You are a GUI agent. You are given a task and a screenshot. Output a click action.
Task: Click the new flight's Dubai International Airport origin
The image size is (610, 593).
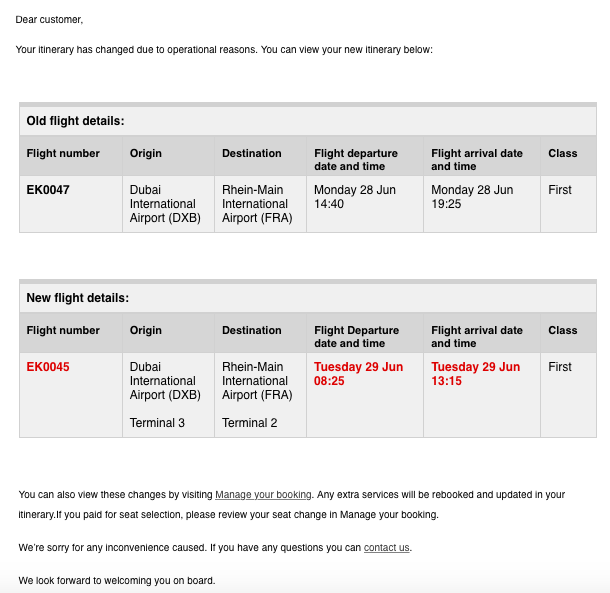[165, 381]
